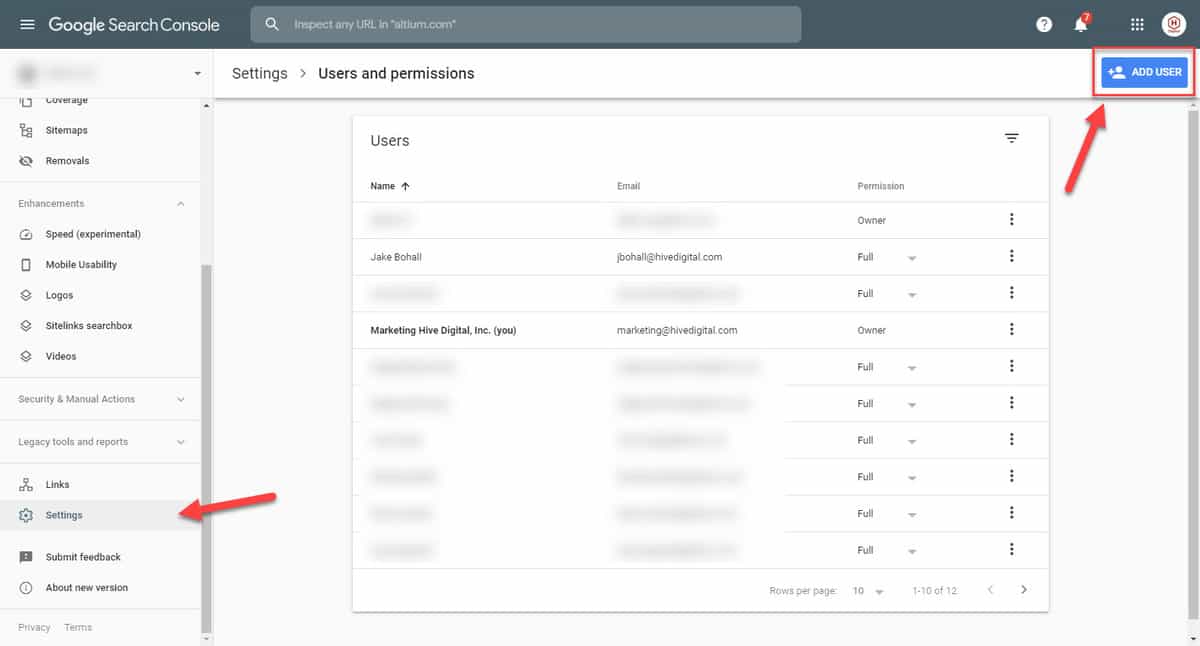Viewport: 1200px width, 646px height.
Task: Open the account profile avatar
Action: click(1173, 25)
